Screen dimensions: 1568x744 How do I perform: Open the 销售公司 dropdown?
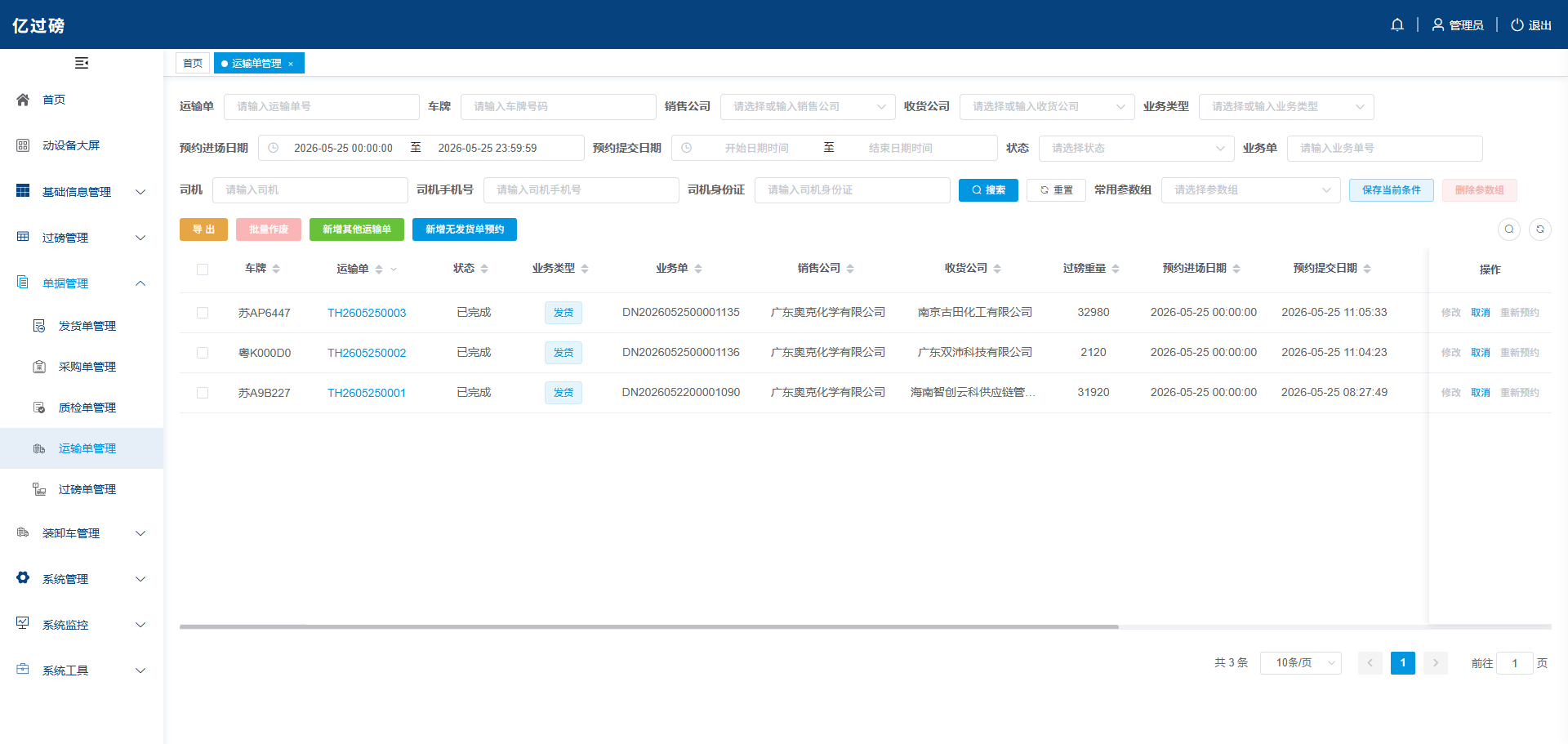808,107
